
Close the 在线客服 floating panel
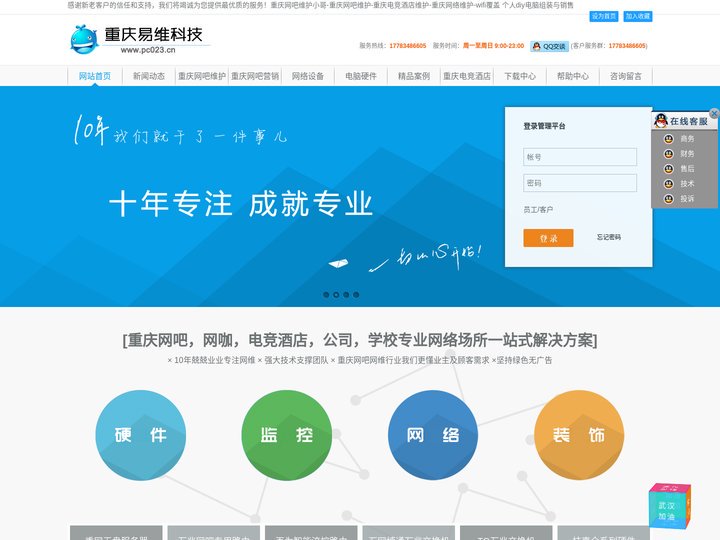click(714, 113)
